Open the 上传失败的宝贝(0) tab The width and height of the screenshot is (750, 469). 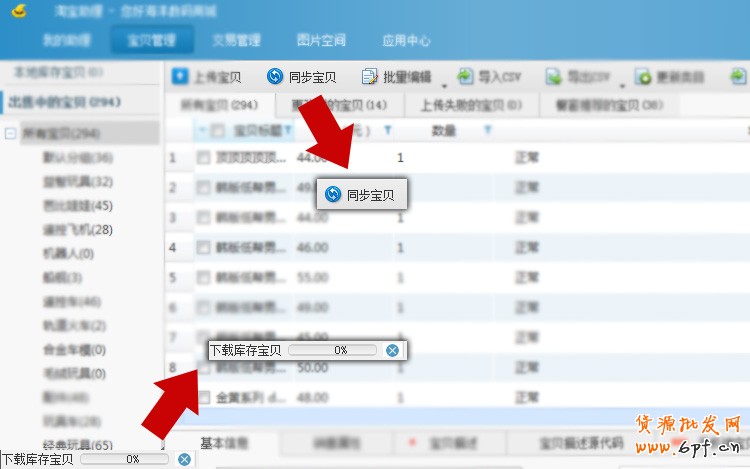pyautogui.click(x=461, y=105)
